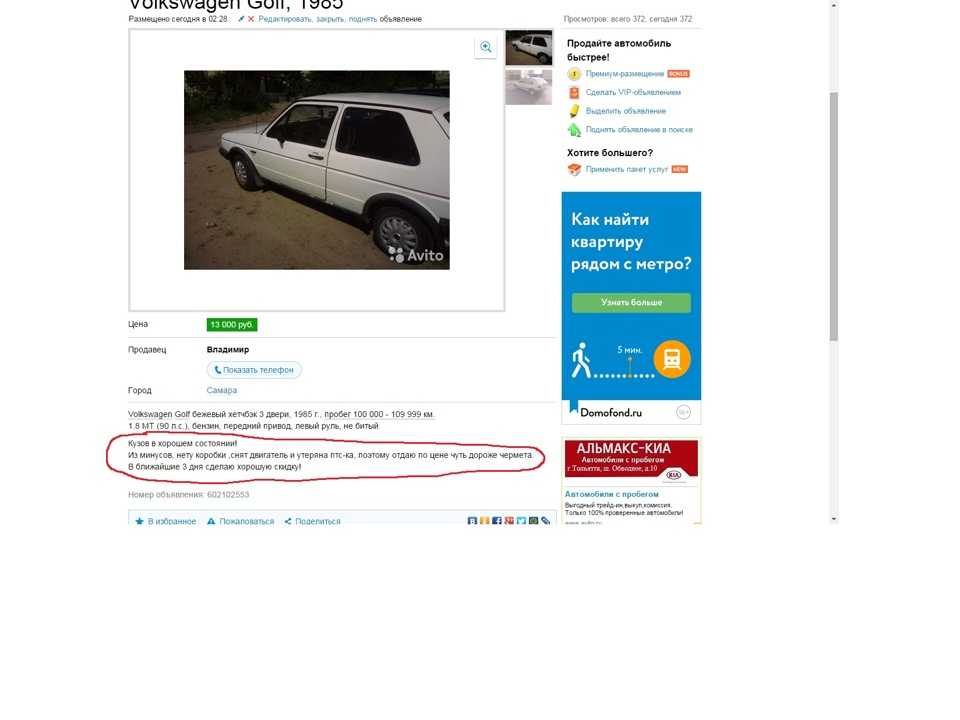Click the Facebook share icon

point(497,520)
